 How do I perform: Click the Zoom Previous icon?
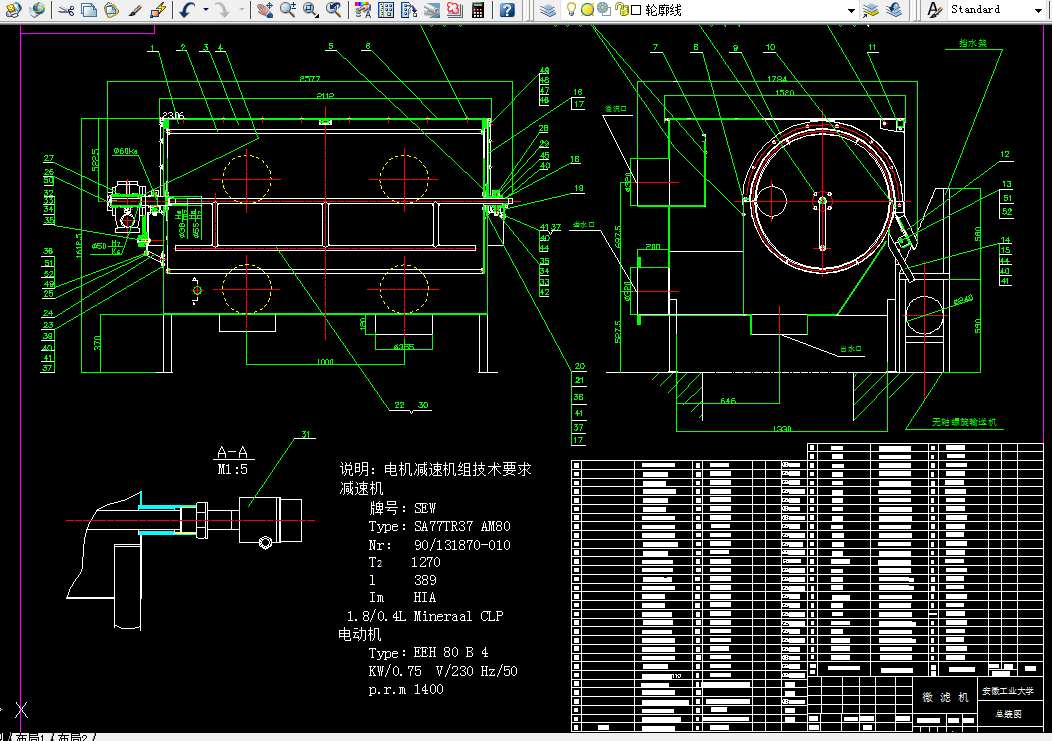[x=333, y=9]
